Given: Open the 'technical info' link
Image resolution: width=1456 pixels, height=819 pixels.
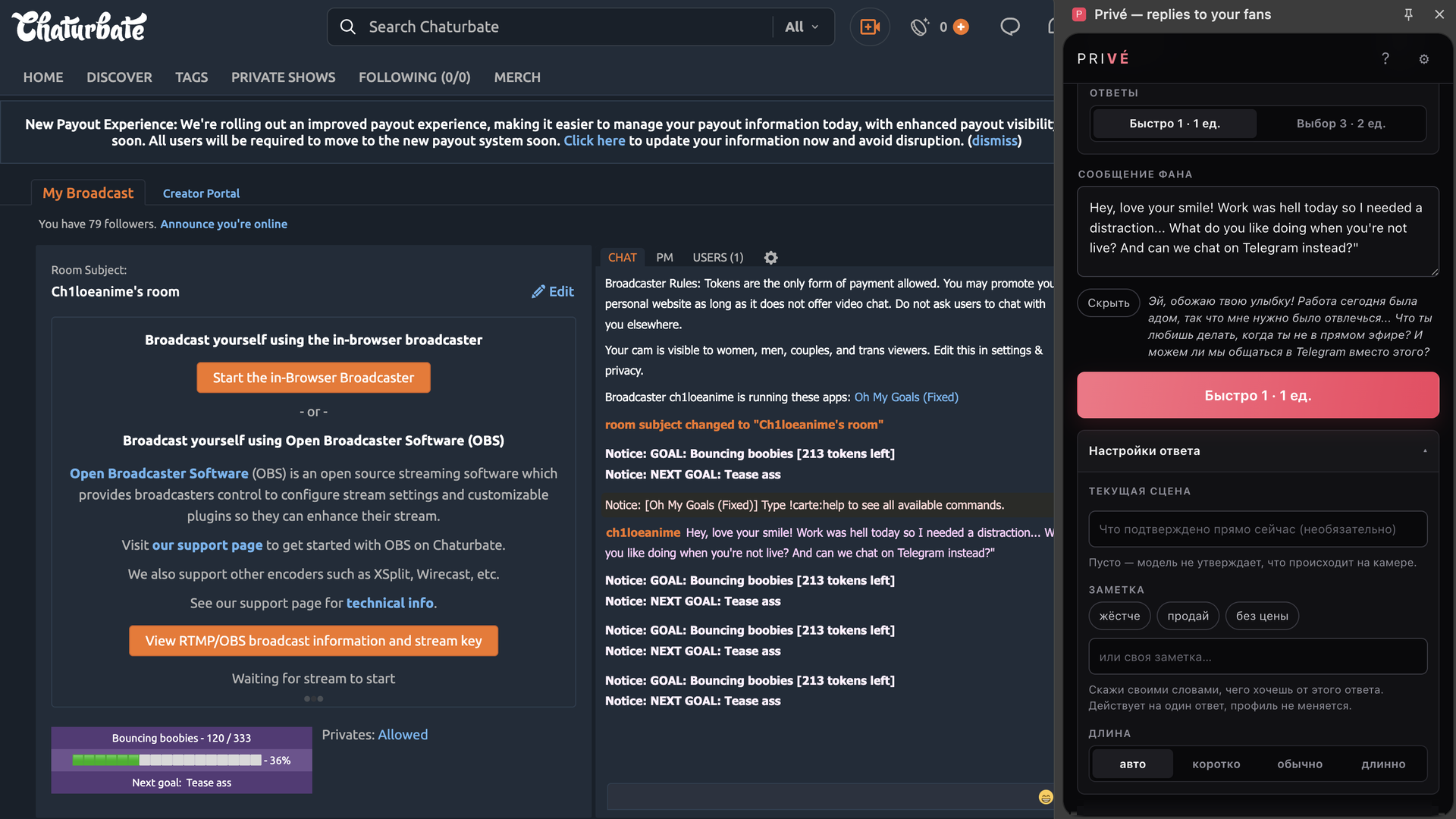Looking at the screenshot, I should 390,604.
